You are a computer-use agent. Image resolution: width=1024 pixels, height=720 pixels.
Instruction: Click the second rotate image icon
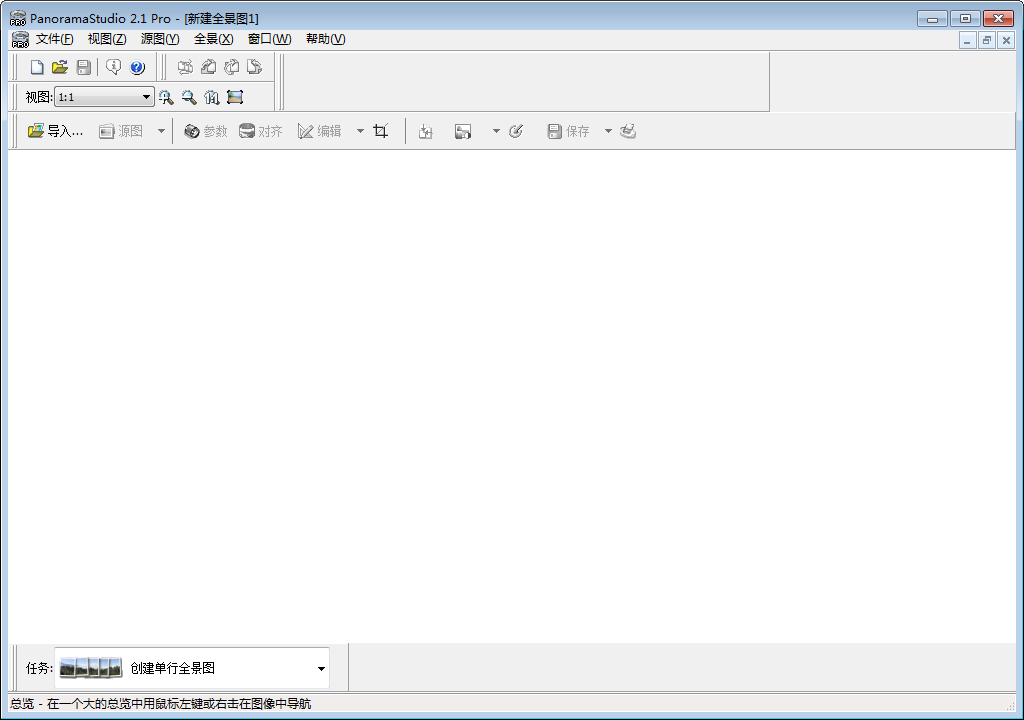(208, 67)
